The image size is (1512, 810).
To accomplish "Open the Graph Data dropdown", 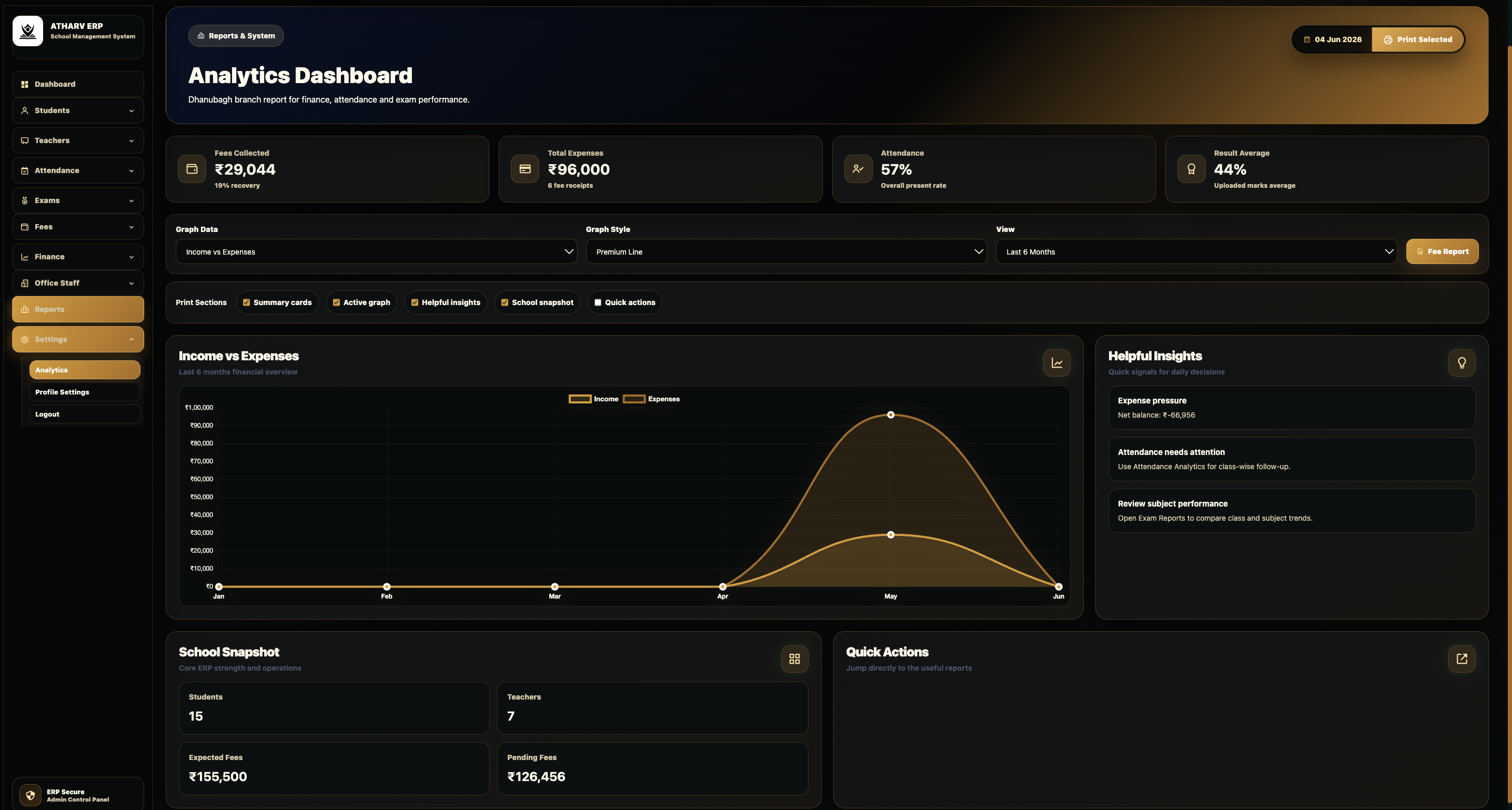I will click(376, 252).
